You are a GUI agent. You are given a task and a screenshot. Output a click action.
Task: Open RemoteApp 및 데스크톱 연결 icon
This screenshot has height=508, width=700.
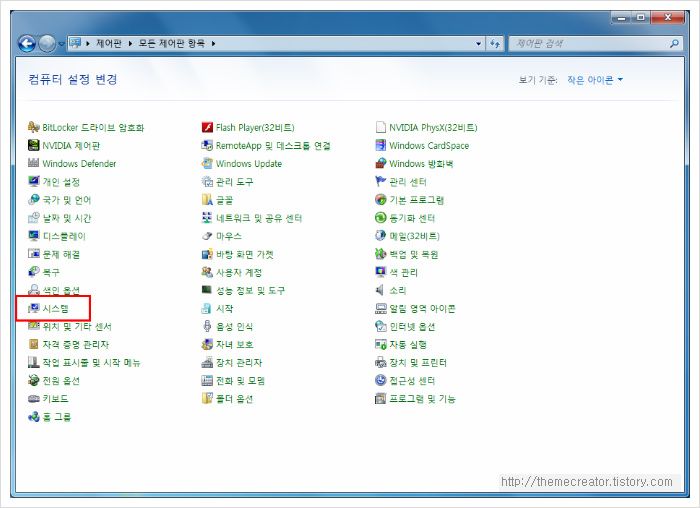click(x=207, y=146)
